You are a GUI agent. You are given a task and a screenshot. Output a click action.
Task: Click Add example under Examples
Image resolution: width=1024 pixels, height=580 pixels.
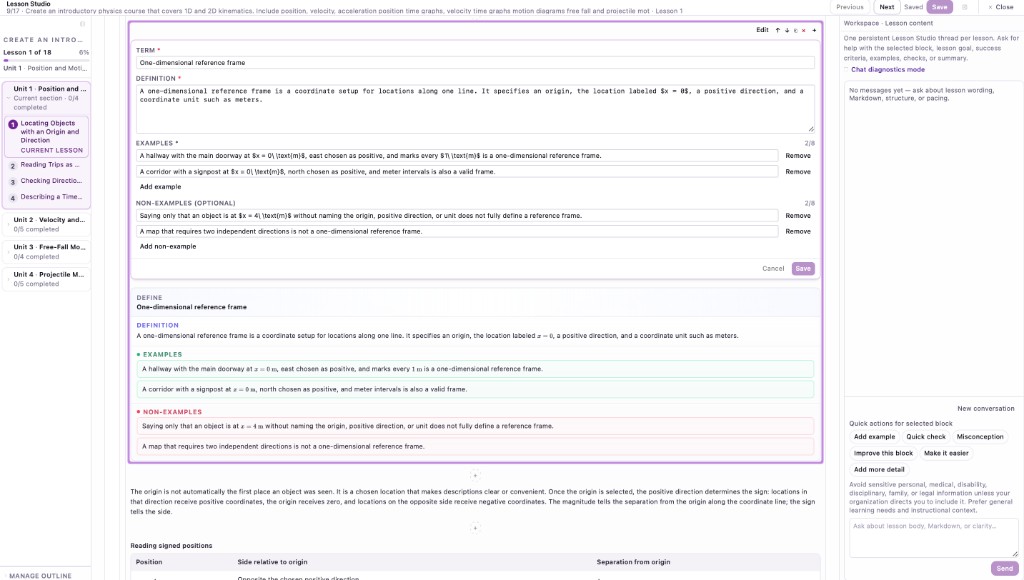tap(160, 187)
